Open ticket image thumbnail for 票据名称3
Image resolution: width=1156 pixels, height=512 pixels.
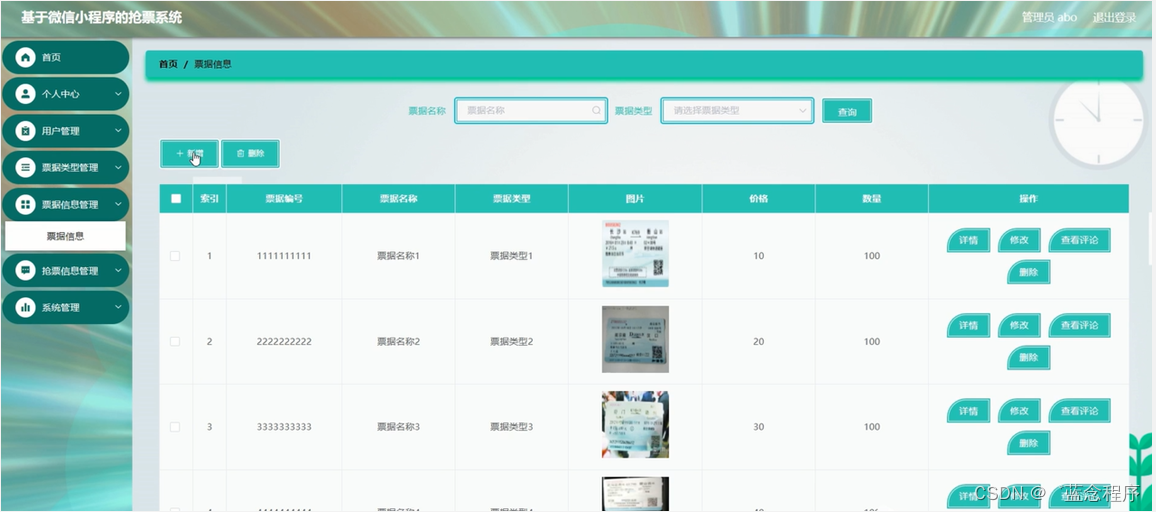(x=636, y=424)
